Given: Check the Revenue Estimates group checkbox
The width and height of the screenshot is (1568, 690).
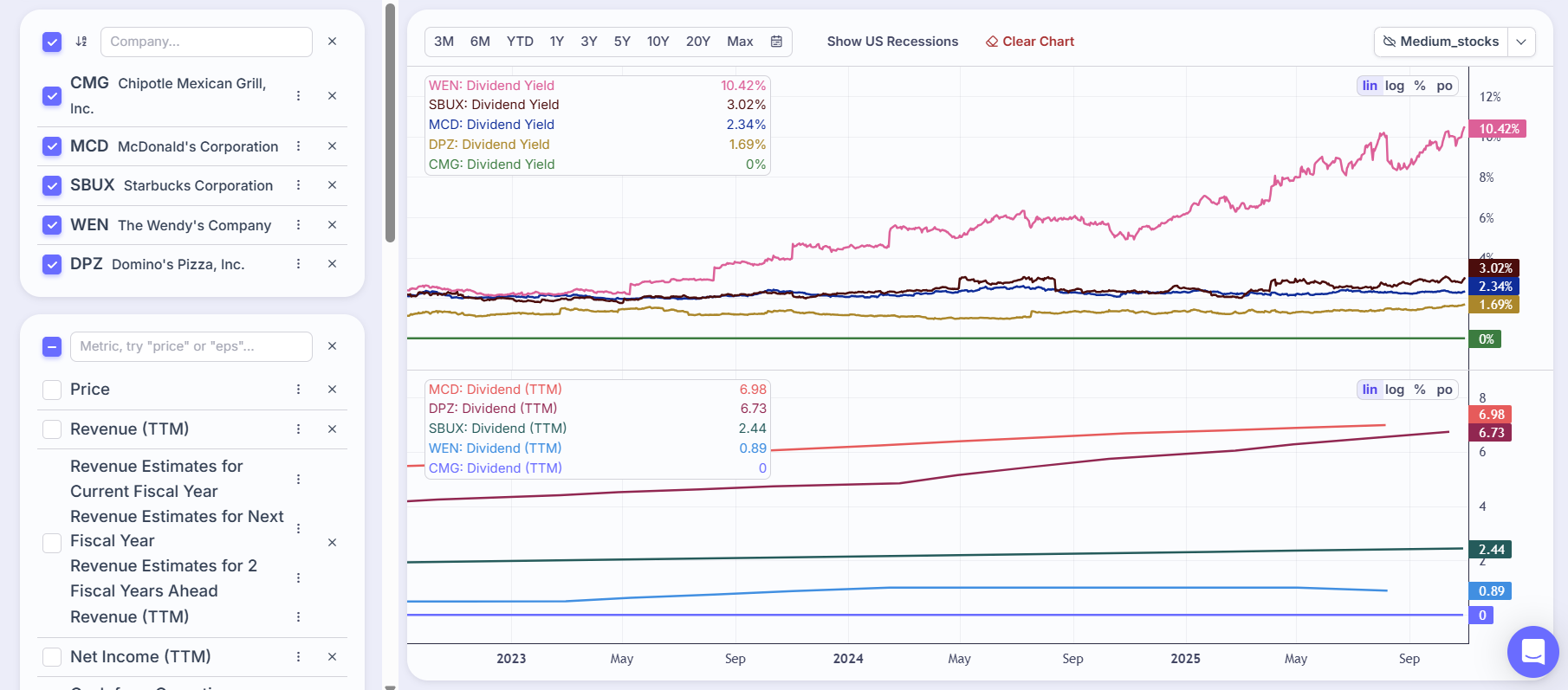Looking at the screenshot, I should pos(52,543).
